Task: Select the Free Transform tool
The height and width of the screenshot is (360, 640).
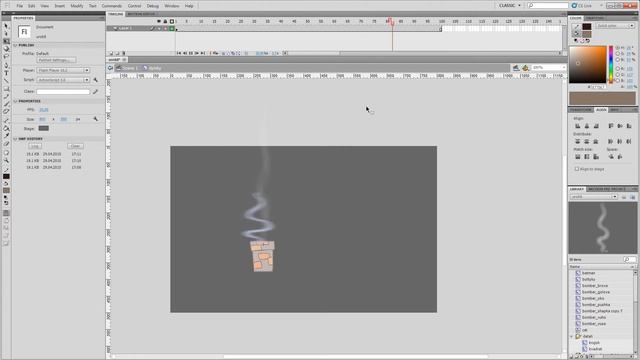Action: [6, 41]
